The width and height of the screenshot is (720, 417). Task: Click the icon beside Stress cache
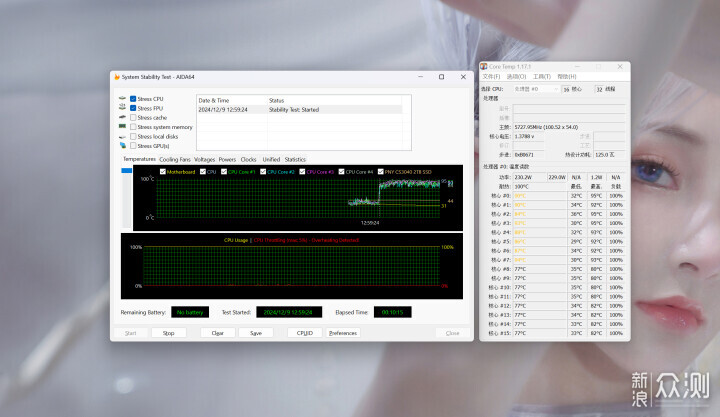pyautogui.click(x=121, y=117)
